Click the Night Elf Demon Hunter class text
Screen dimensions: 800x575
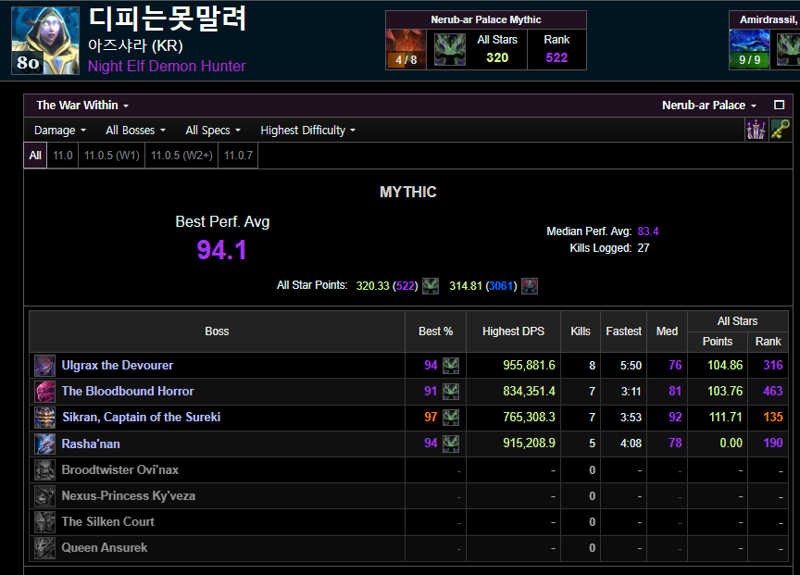pyautogui.click(x=166, y=66)
